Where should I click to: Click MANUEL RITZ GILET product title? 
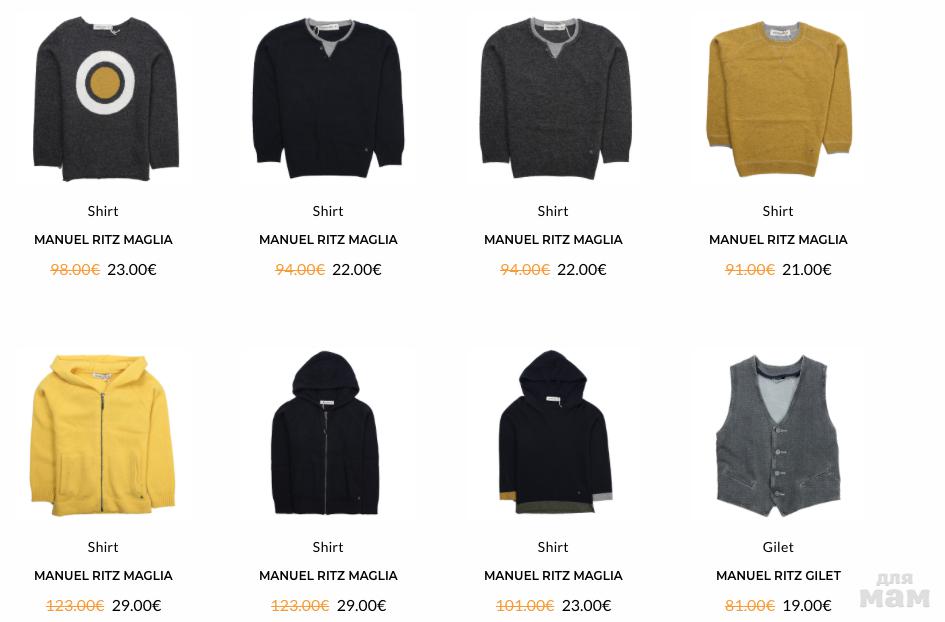coord(778,576)
